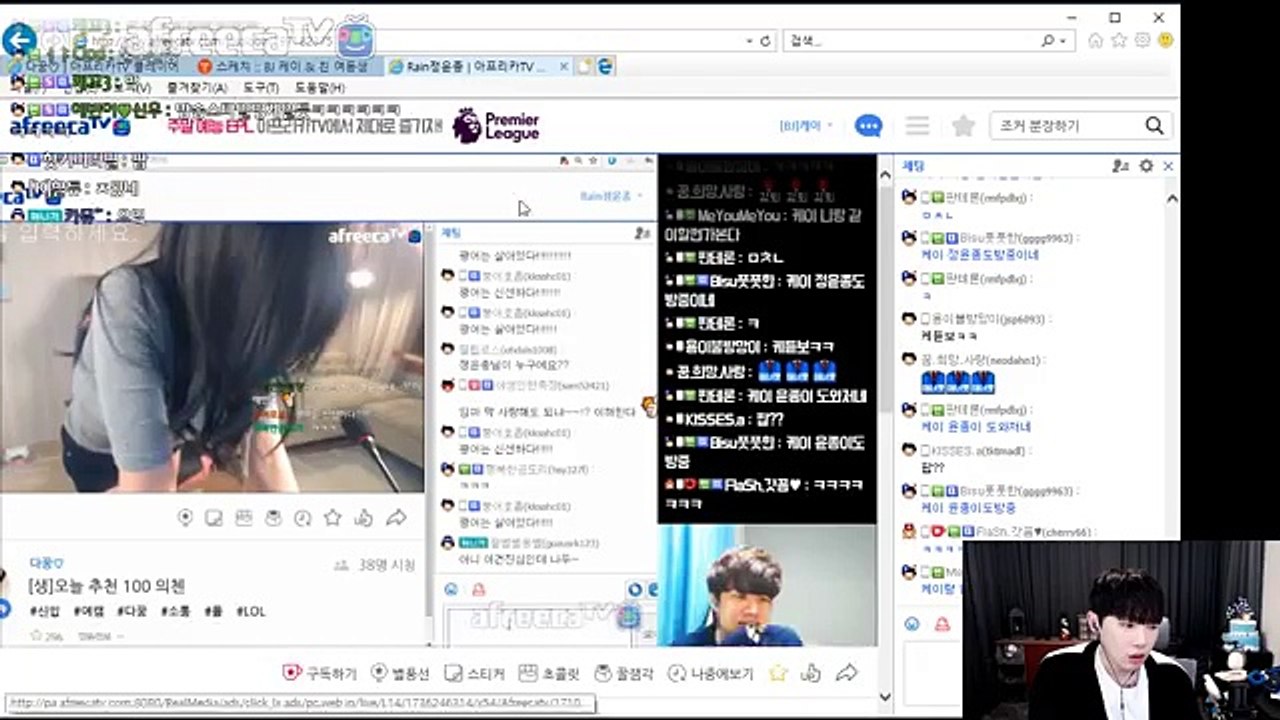Click the emoticon icon below the right chat

(911, 623)
